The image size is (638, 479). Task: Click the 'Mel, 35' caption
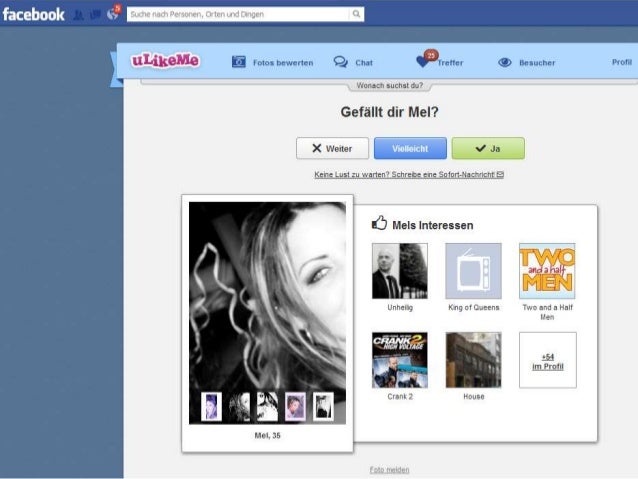coord(267,435)
